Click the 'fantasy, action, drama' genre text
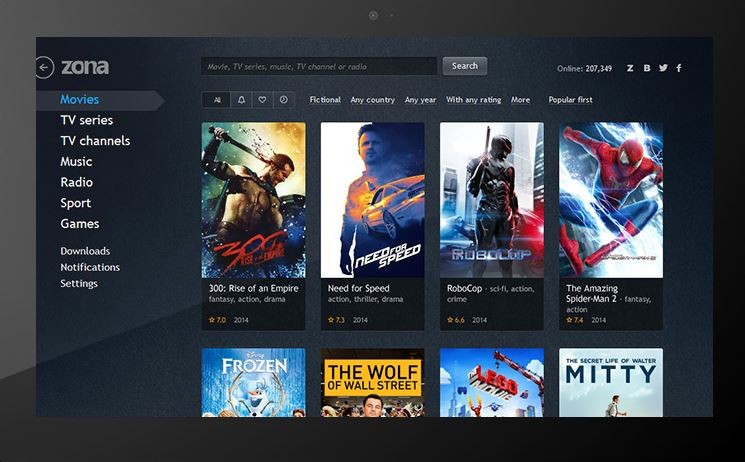The height and width of the screenshot is (462, 745). click(x=247, y=299)
